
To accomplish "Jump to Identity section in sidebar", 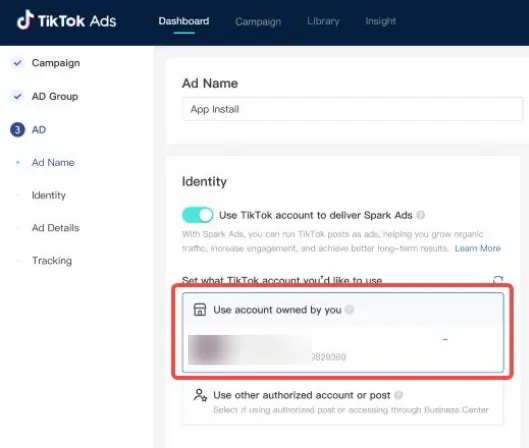I will [x=49, y=195].
